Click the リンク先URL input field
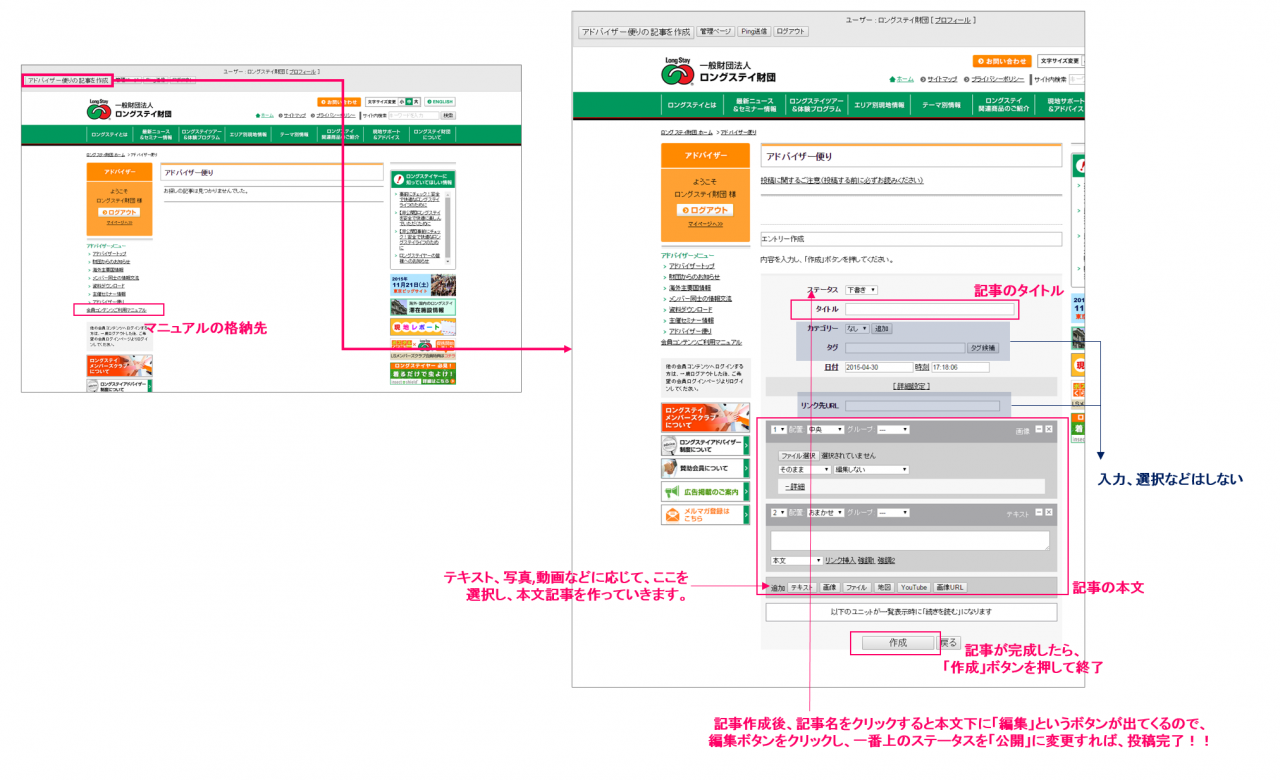The height and width of the screenshot is (780, 1280). [x=922, y=406]
